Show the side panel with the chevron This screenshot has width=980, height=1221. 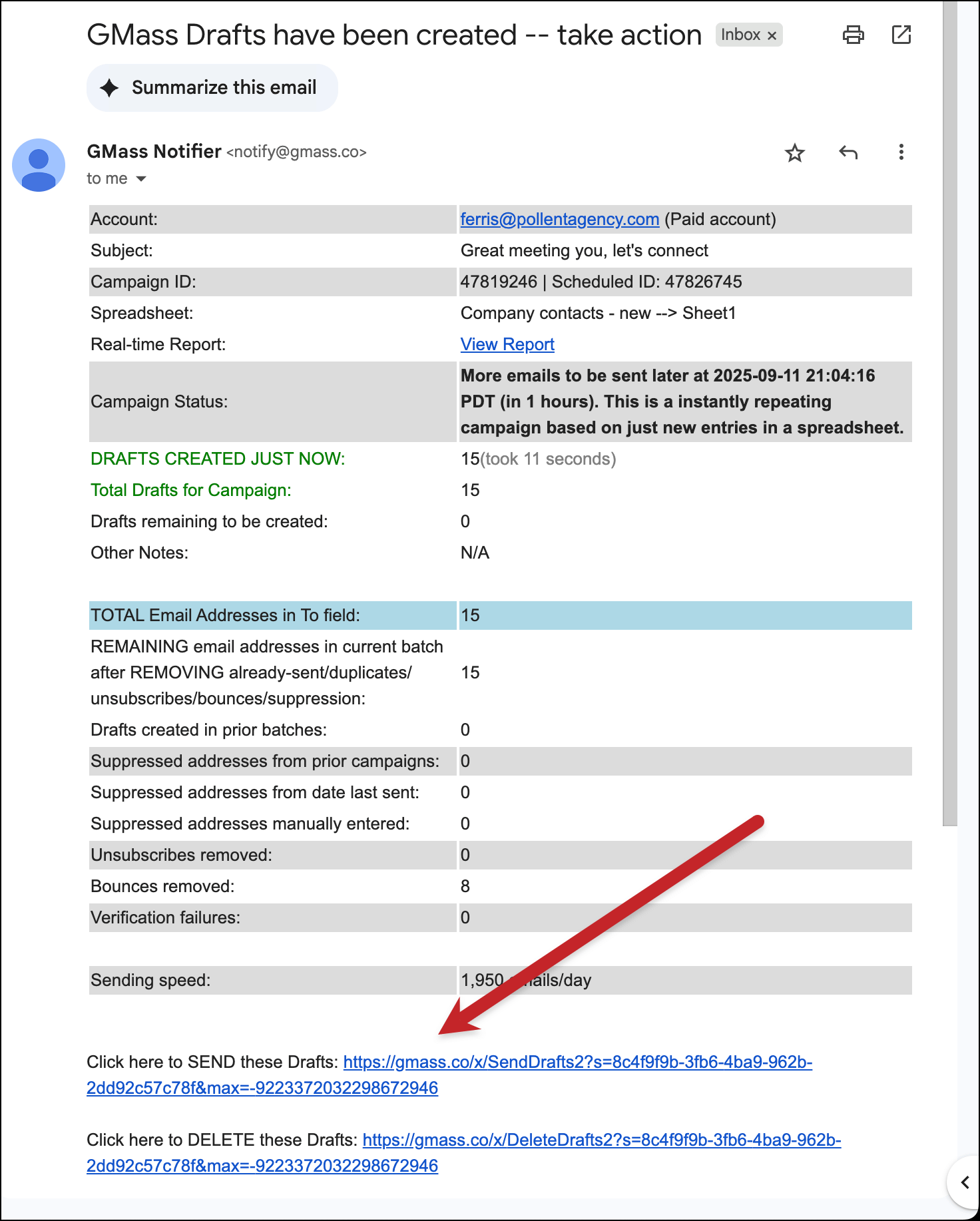coord(964,1182)
